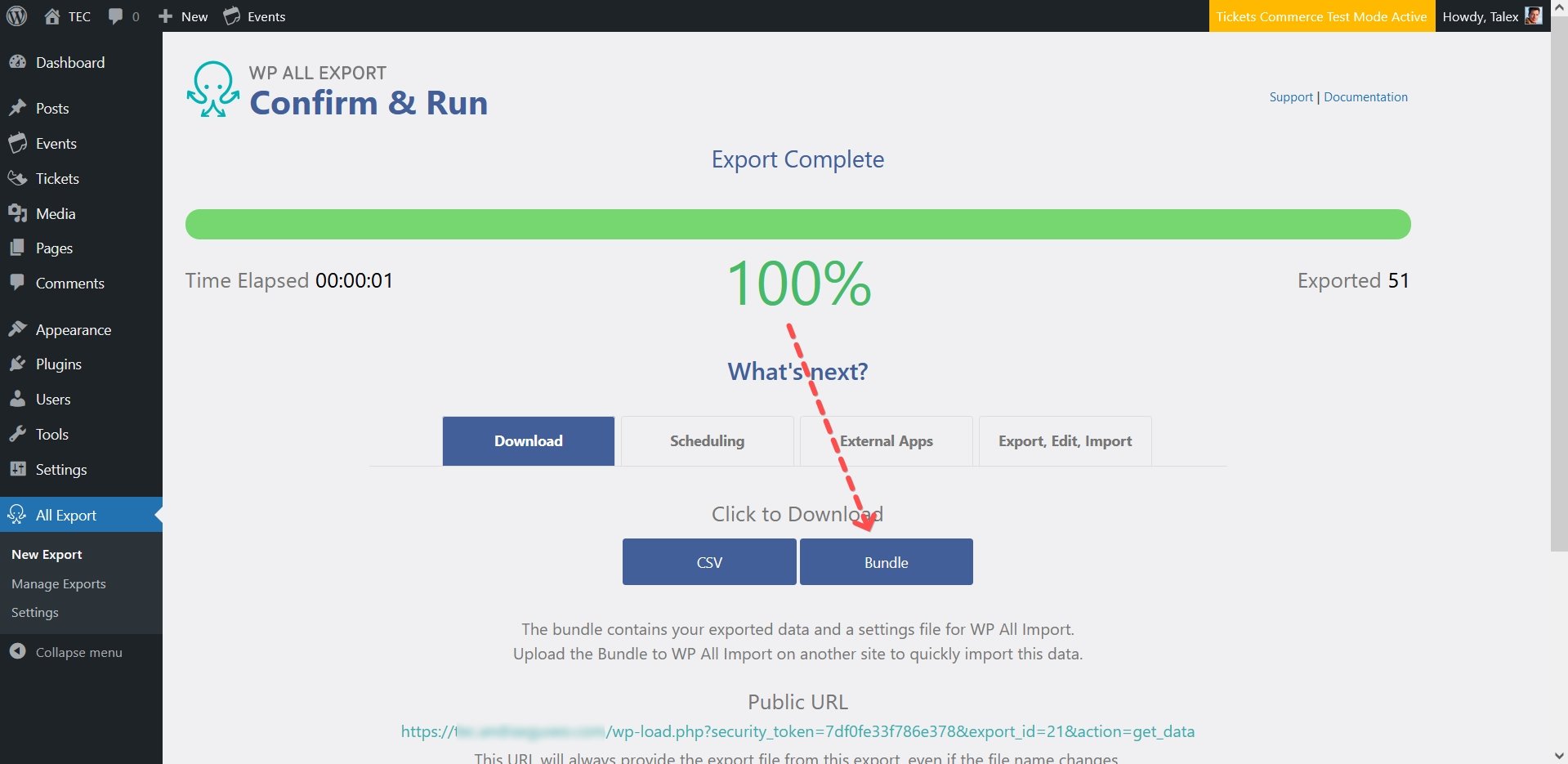Click the All Export octopus icon in sidebar
This screenshot has width=1568, height=764.
(19, 515)
